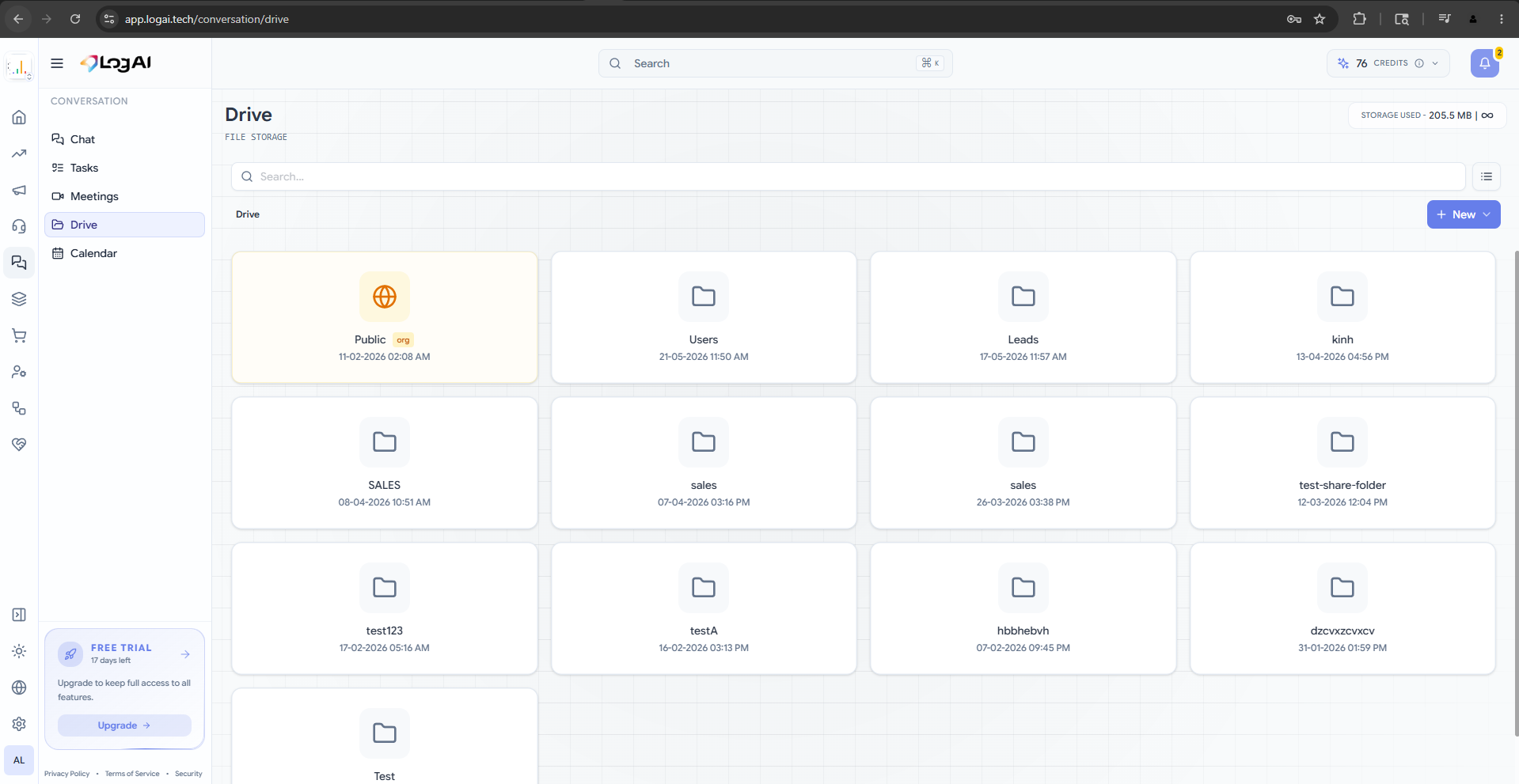The image size is (1519, 784).
Task: Switch theme with the sun icon
Action: point(19,651)
